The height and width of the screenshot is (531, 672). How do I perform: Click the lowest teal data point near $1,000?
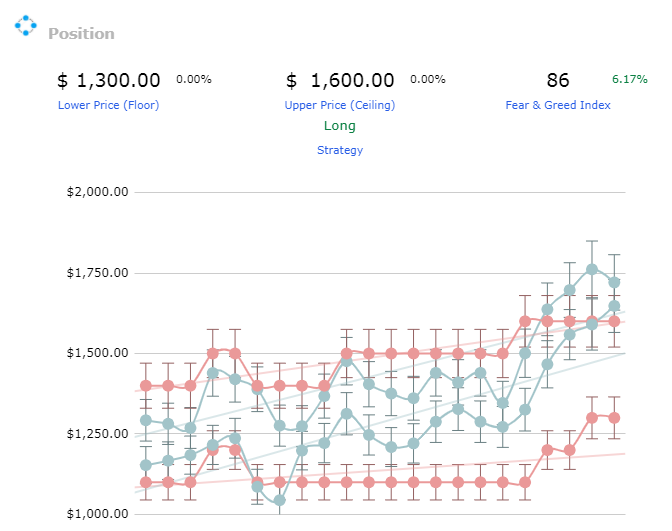pos(279,500)
